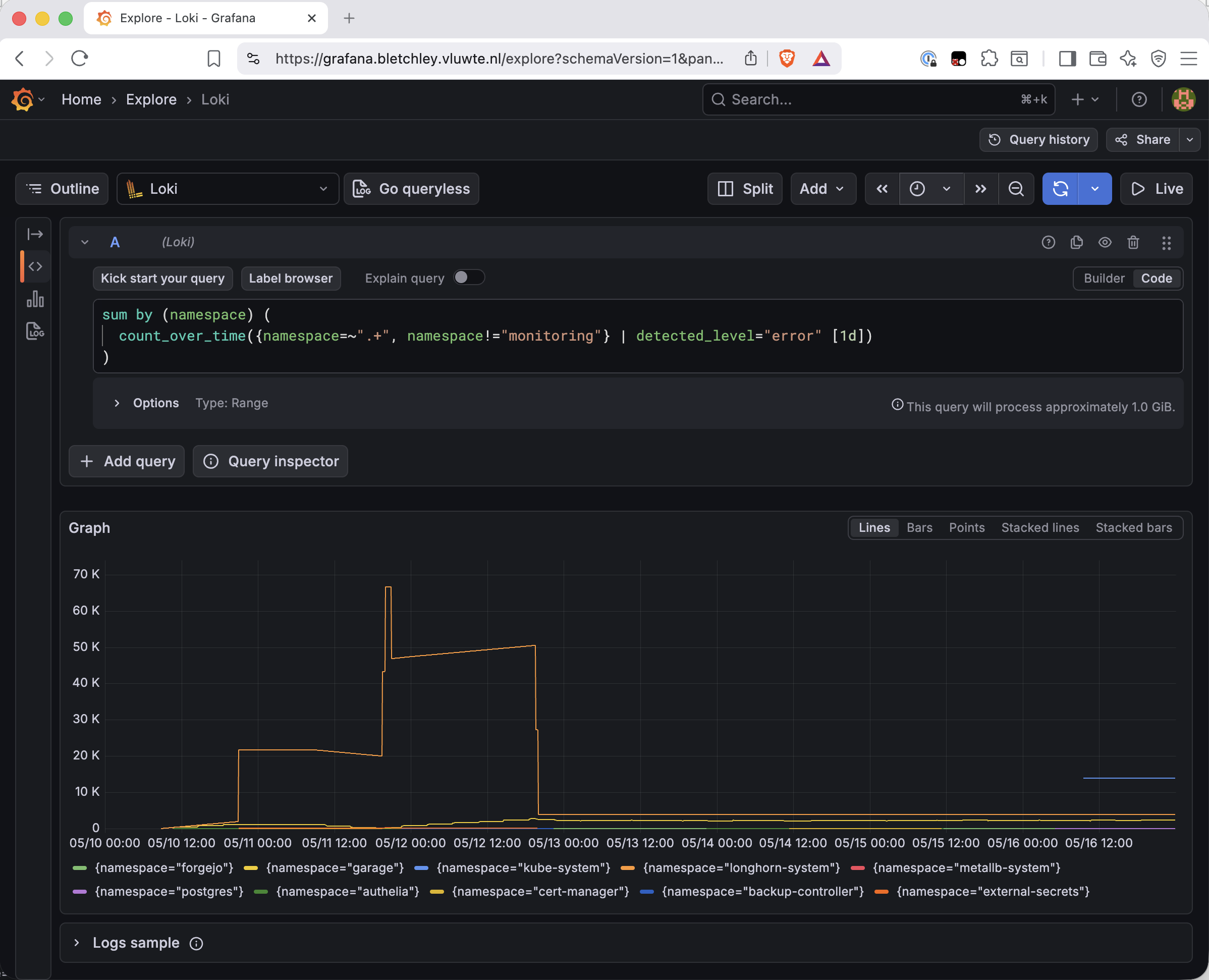
Task: Select the Graph bar chart icon in sidebar
Action: [x=35, y=299]
